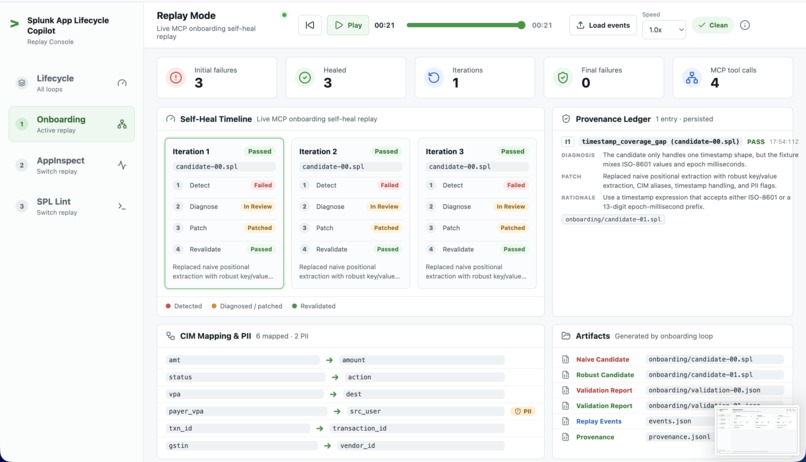This screenshot has width=806, height=462.
Task: Click the picture-in-picture thumbnail preview
Action: coord(757,430)
